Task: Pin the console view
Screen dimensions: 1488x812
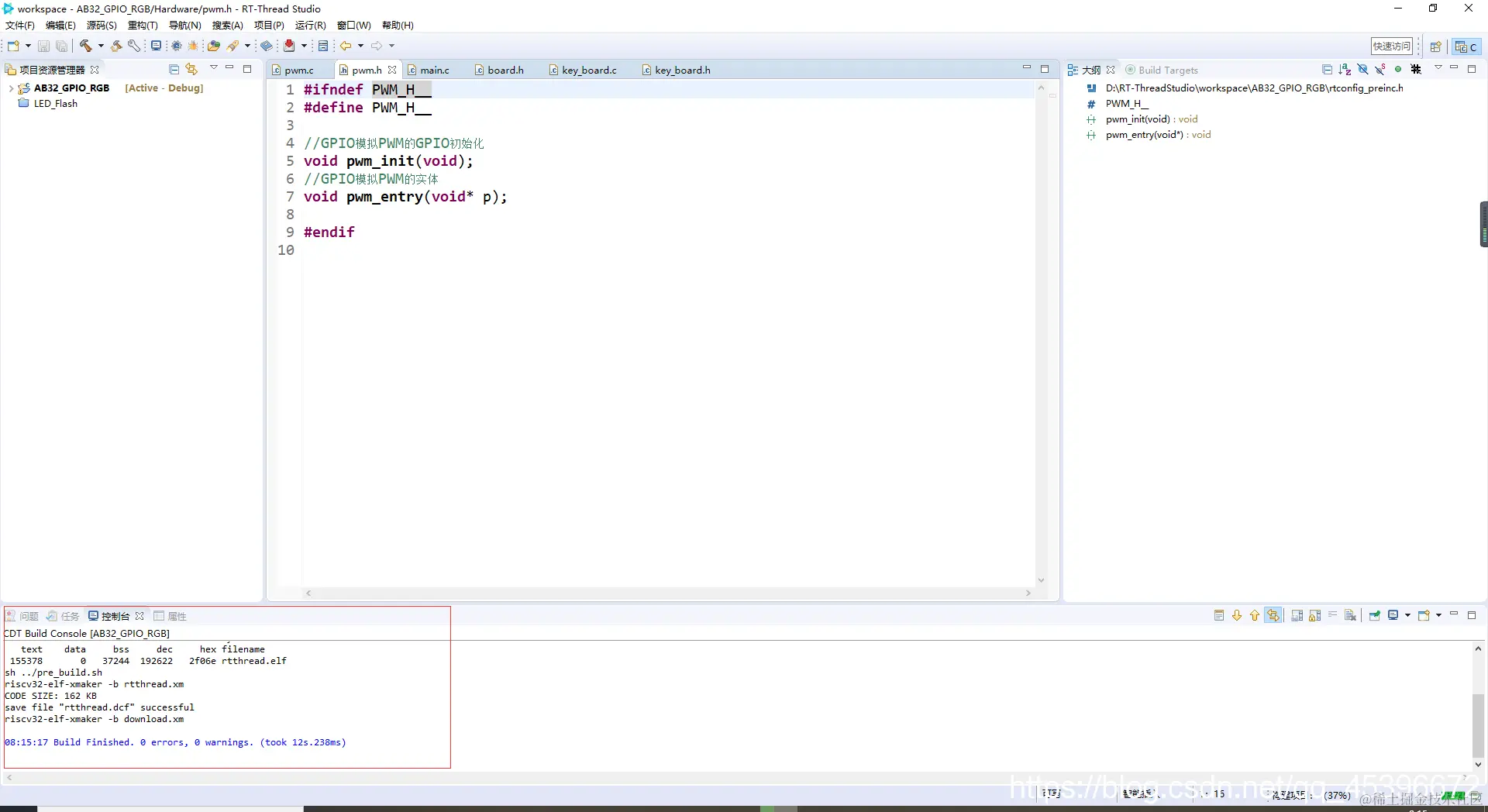Action: pyautogui.click(x=1375, y=616)
